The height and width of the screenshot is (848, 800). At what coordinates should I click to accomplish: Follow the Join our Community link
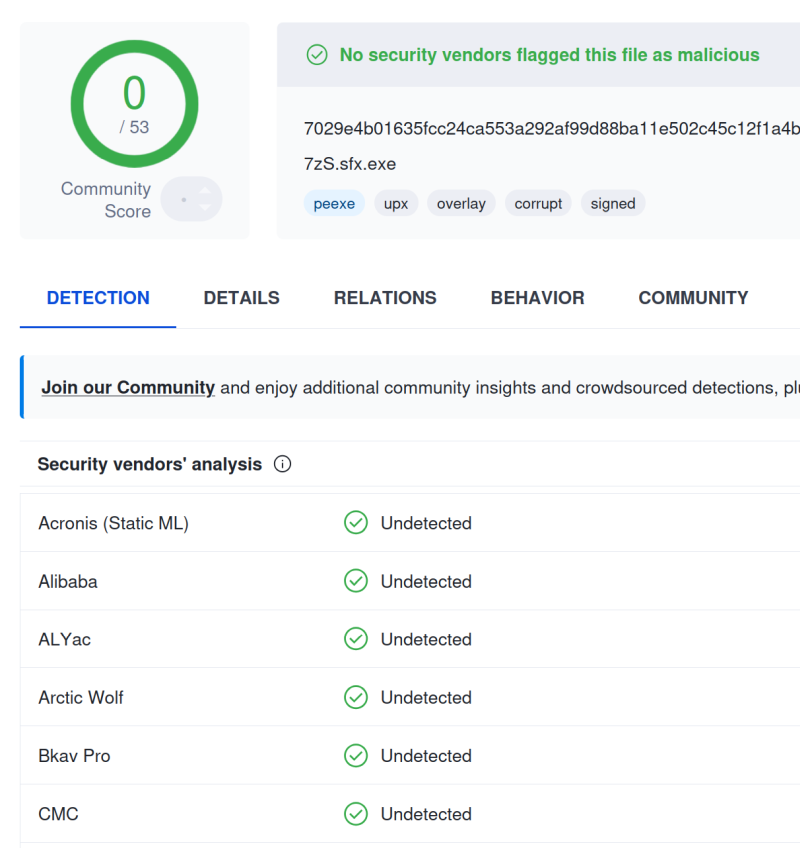click(128, 387)
